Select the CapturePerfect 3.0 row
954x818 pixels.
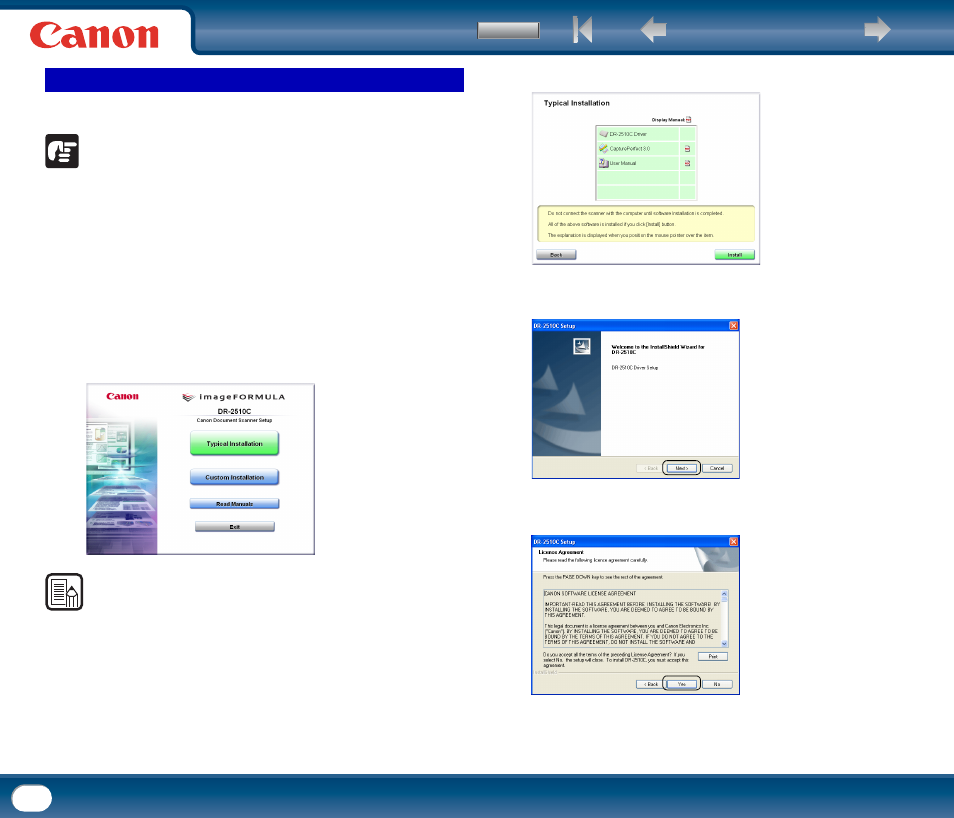click(x=646, y=149)
